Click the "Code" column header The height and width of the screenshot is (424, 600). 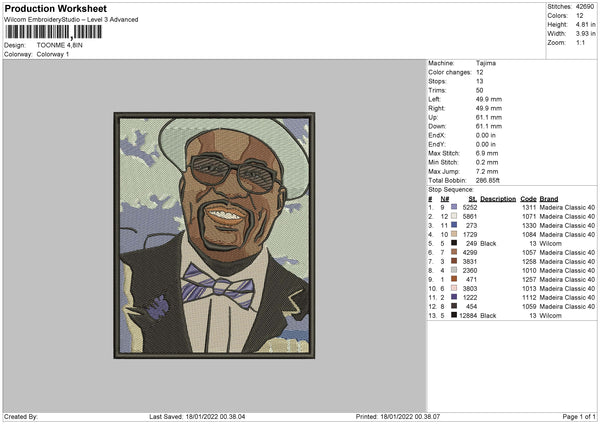coord(528,199)
